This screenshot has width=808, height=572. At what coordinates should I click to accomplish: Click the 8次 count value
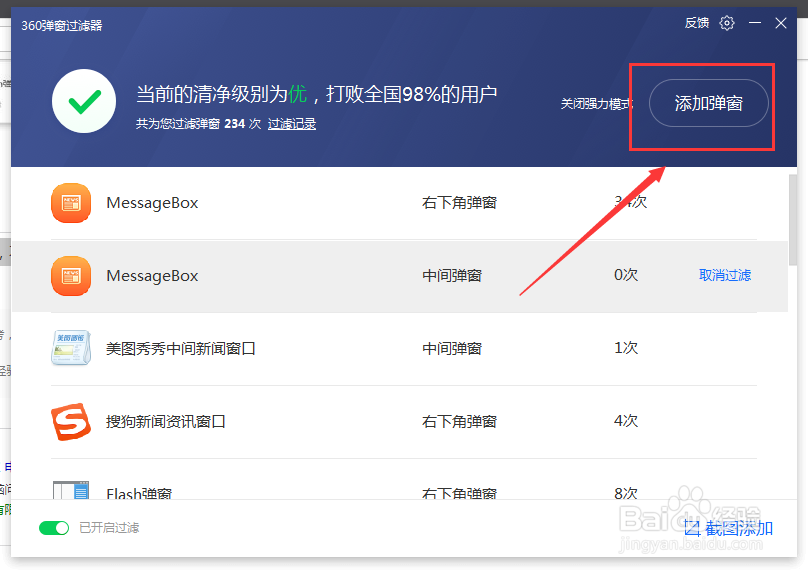tap(626, 493)
